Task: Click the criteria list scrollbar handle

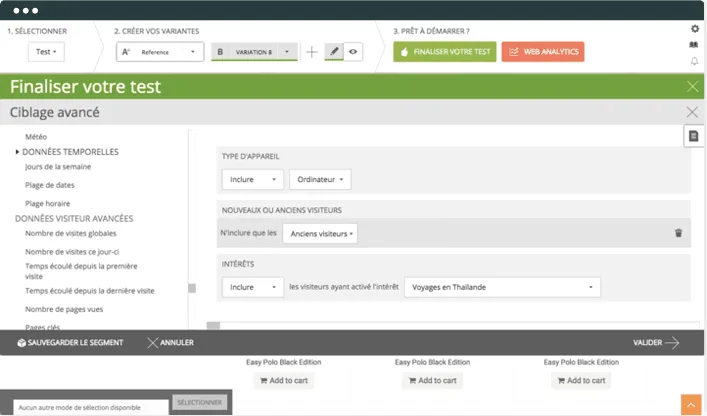Action: pos(192,288)
